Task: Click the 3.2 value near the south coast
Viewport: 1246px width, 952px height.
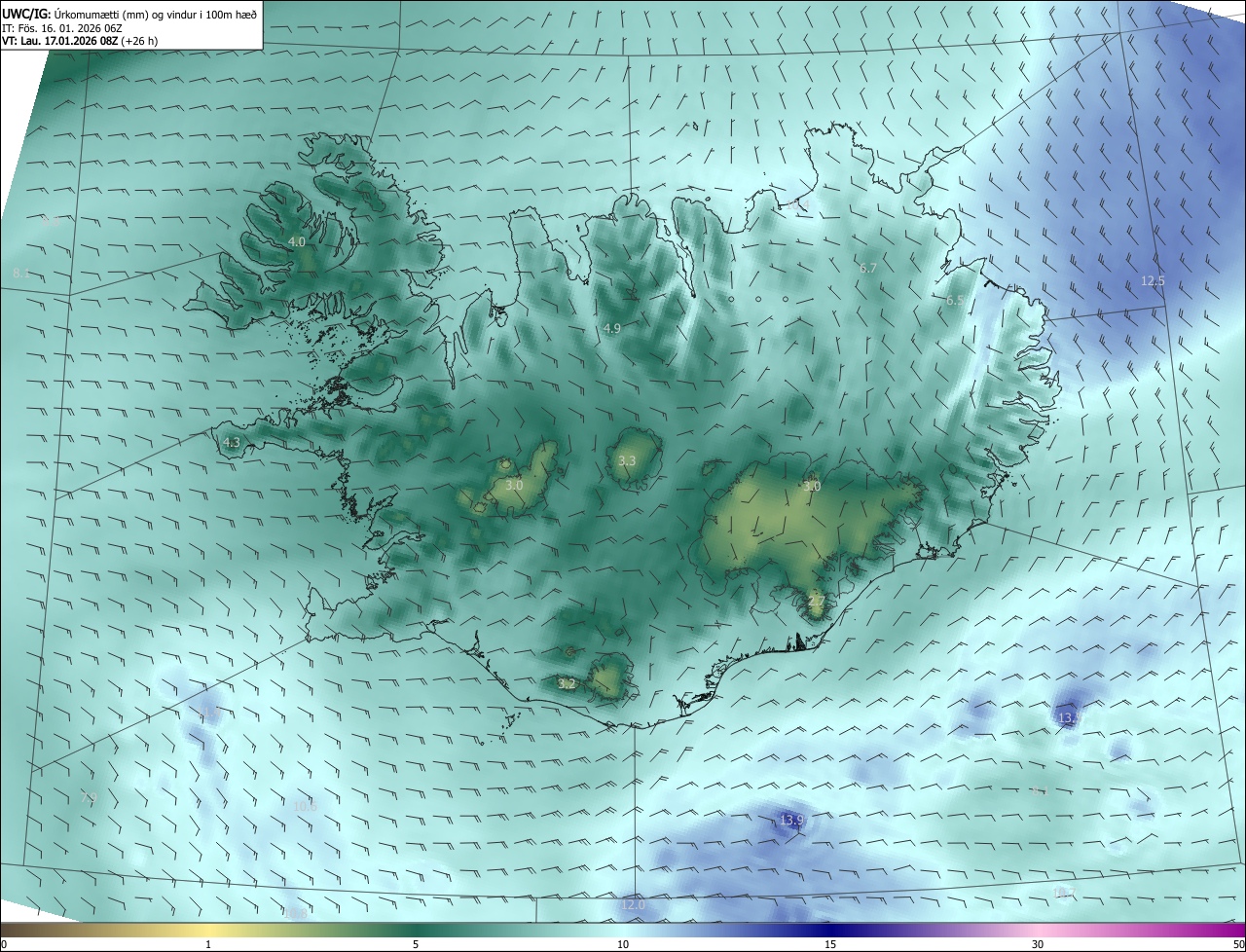Action: [567, 684]
